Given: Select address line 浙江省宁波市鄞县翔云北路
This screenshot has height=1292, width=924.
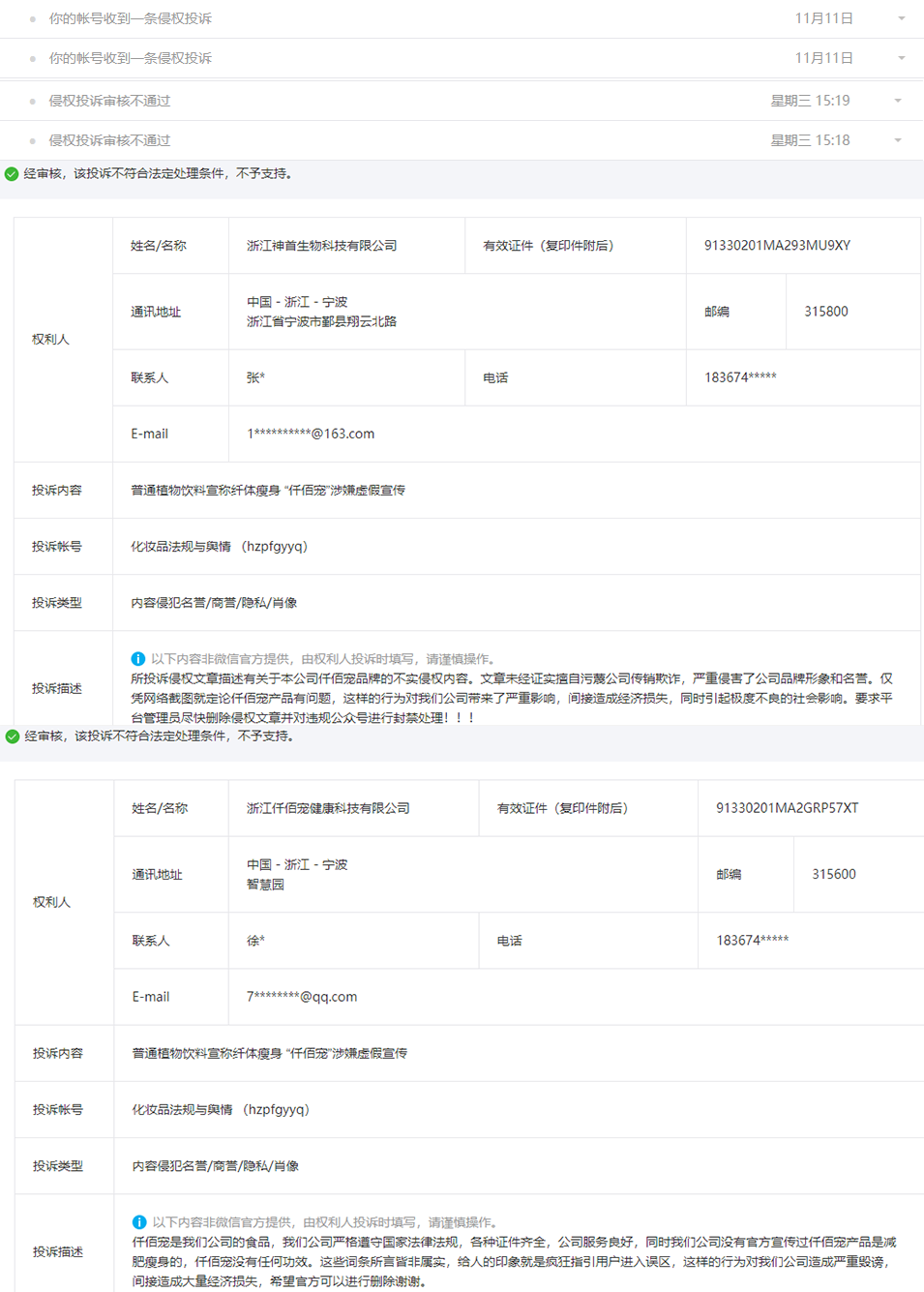Looking at the screenshot, I should [x=321, y=321].
